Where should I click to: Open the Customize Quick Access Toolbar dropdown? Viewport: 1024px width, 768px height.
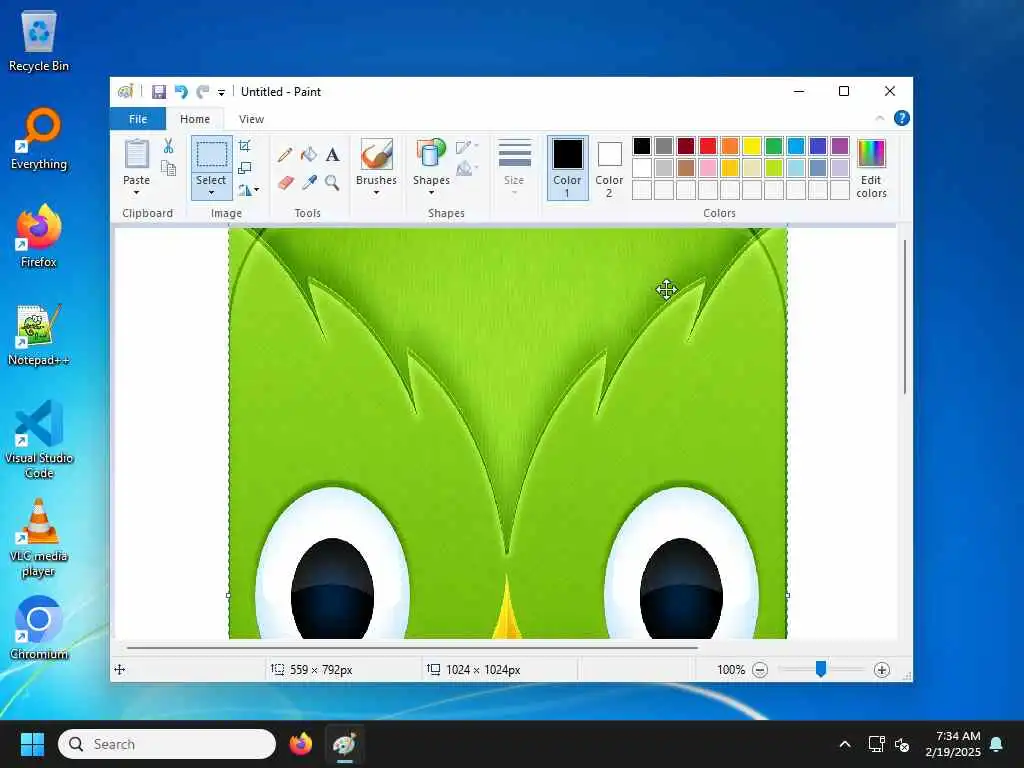tap(221, 93)
